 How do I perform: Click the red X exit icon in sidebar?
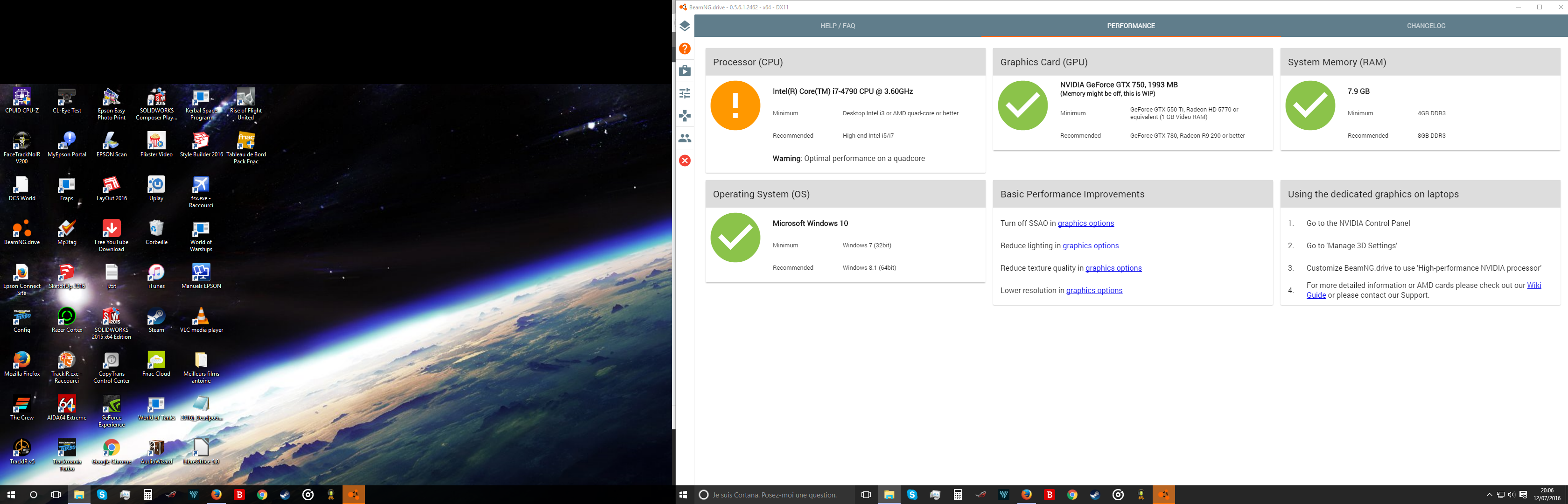[x=685, y=161]
